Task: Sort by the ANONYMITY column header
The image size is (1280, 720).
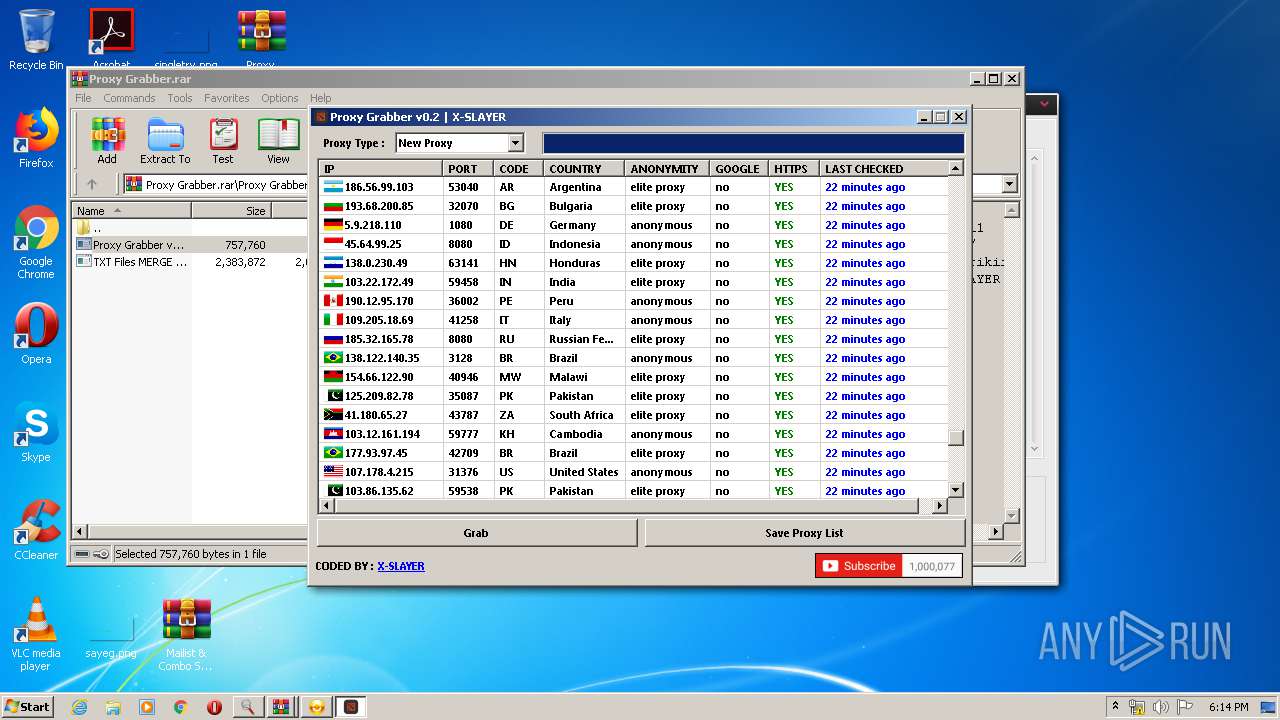Action: pyautogui.click(x=667, y=169)
